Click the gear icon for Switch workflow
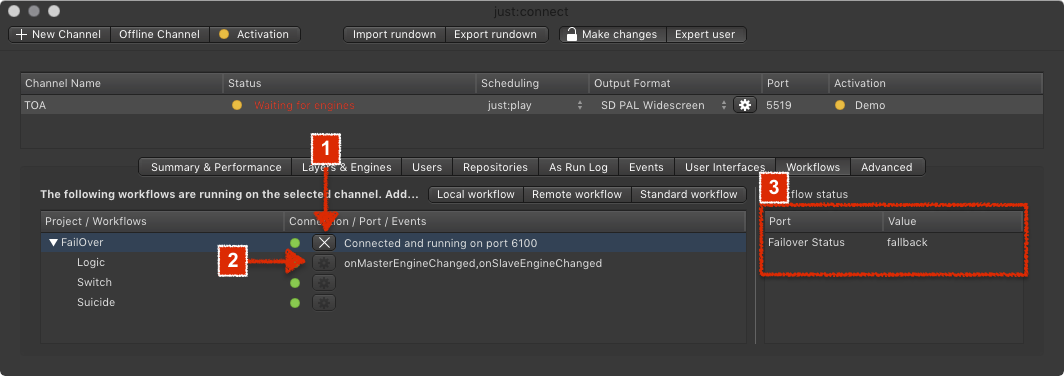The image size is (1064, 376). (x=324, y=282)
